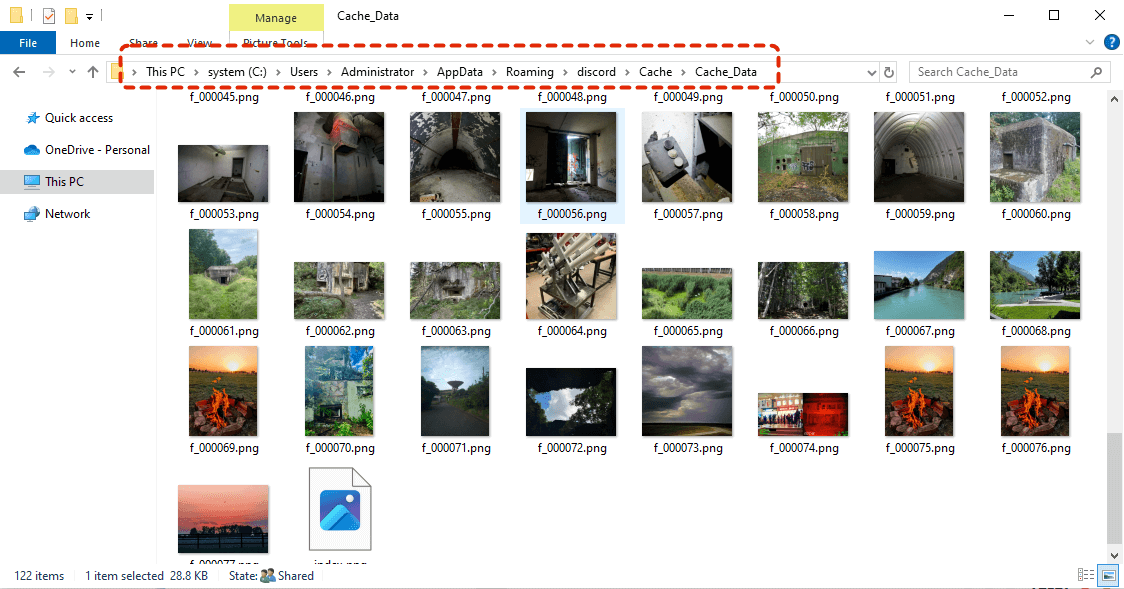
Task: Focus the Search Cache_Data field
Action: click(x=1009, y=72)
